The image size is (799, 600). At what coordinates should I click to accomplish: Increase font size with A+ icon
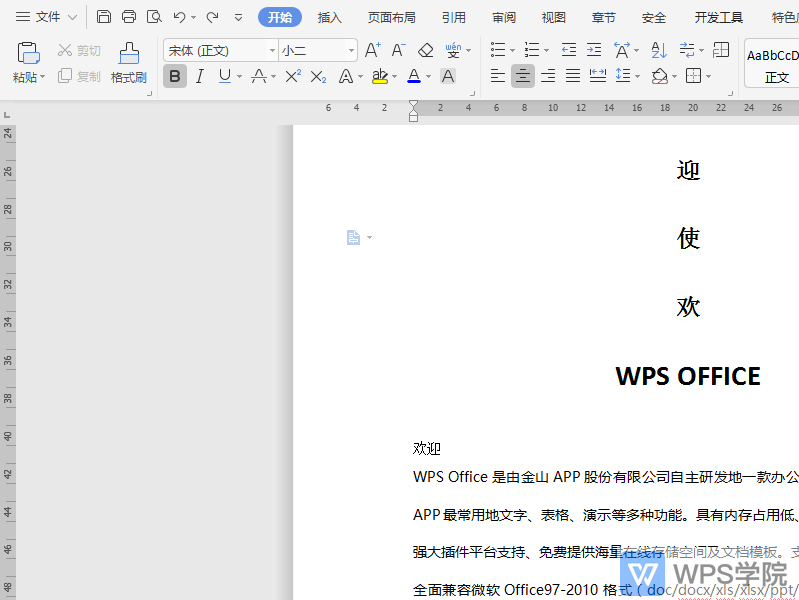(x=372, y=50)
